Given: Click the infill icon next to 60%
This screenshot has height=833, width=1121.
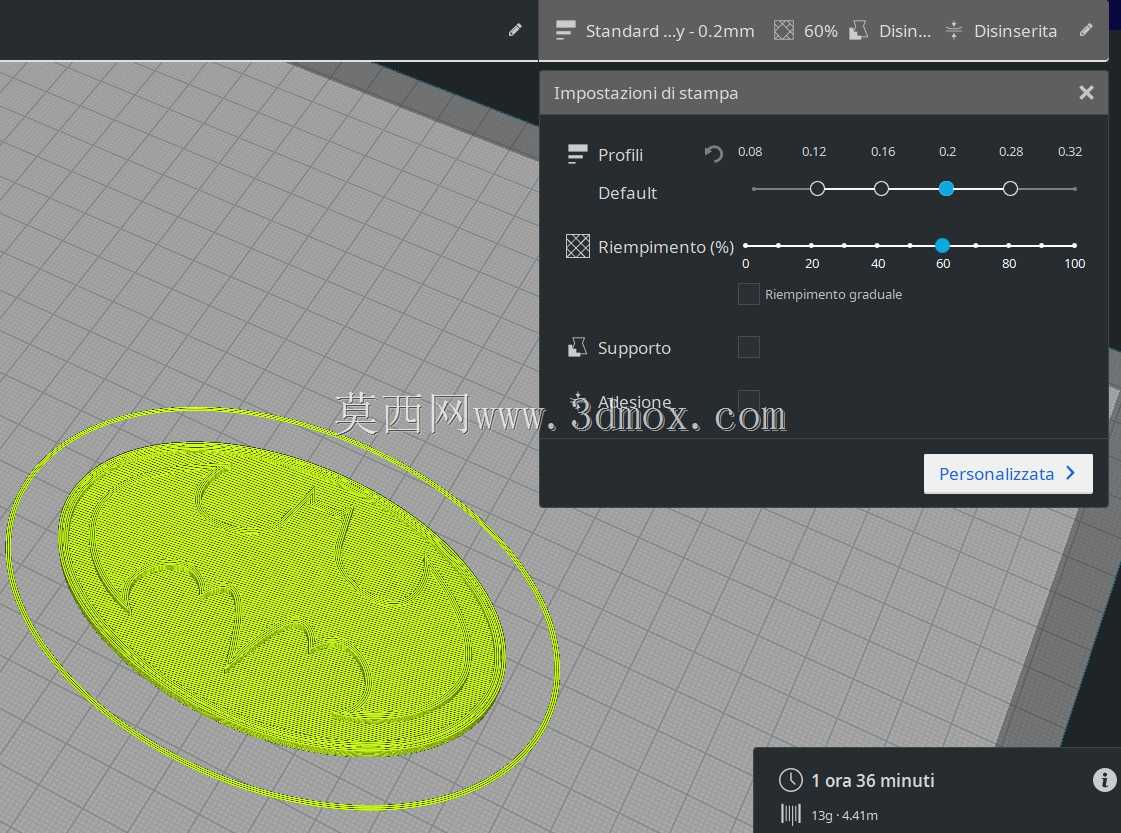Looking at the screenshot, I should click(x=784, y=30).
